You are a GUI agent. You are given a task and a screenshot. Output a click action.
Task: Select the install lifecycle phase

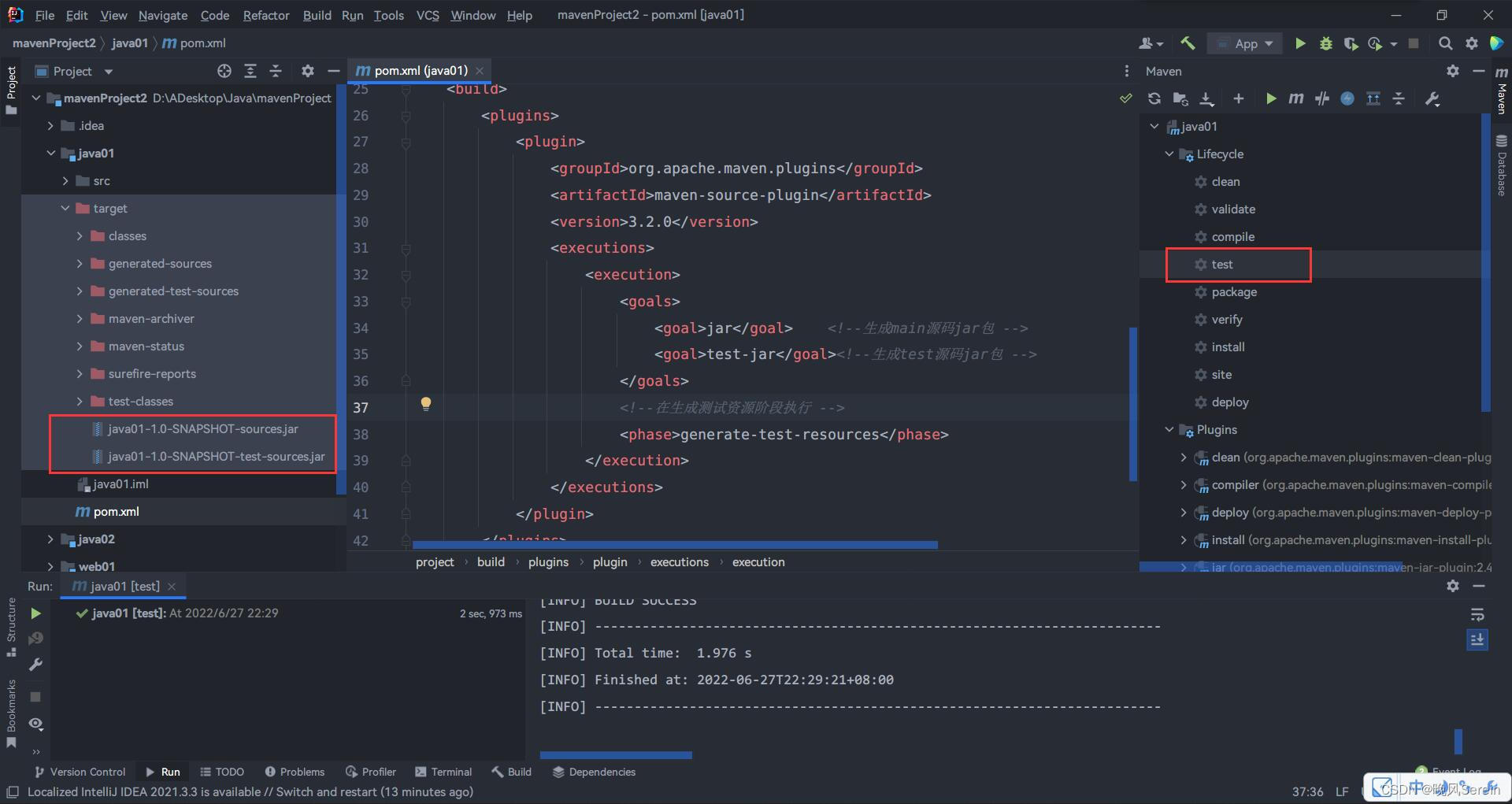click(x=1228, y=347)
